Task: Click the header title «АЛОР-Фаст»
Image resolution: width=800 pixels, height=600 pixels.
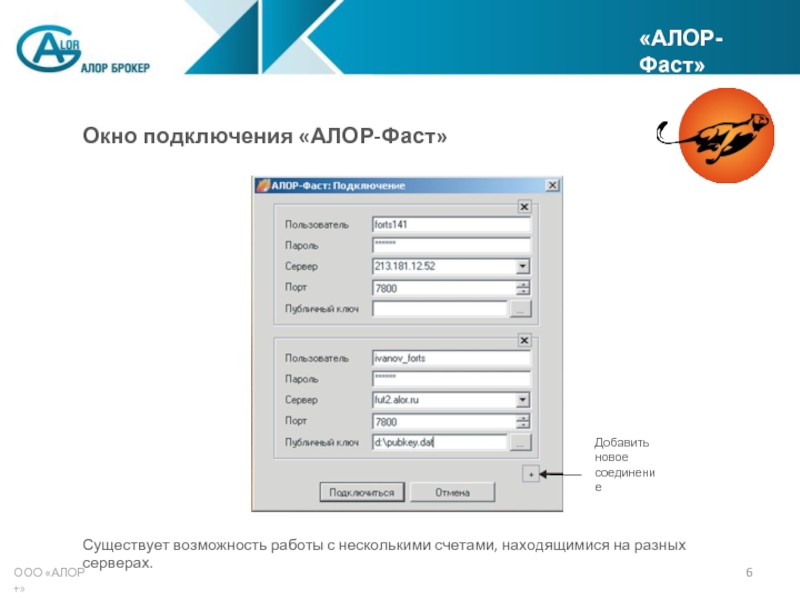Action: (x=681, y=52)
